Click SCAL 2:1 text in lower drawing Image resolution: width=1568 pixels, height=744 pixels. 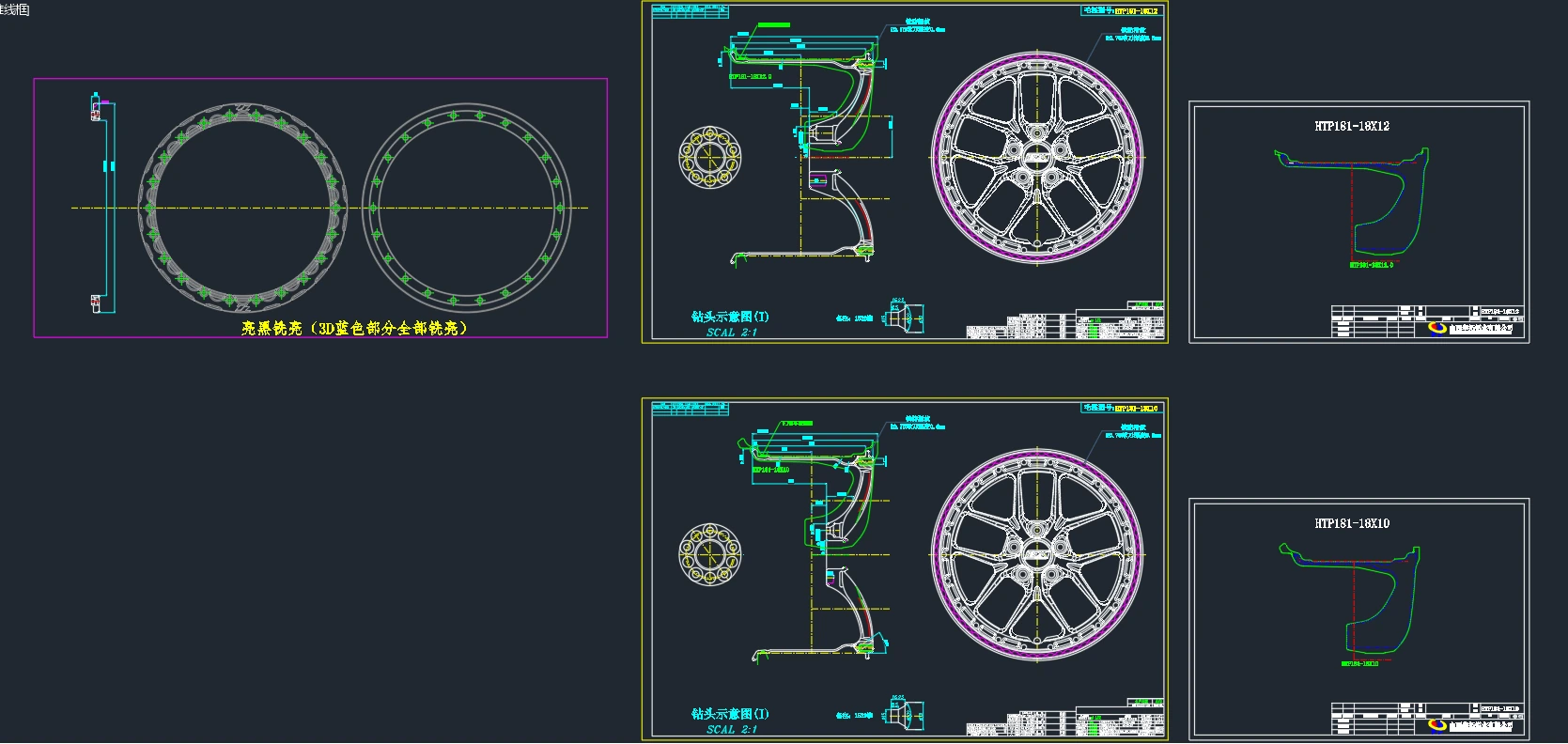732,730
